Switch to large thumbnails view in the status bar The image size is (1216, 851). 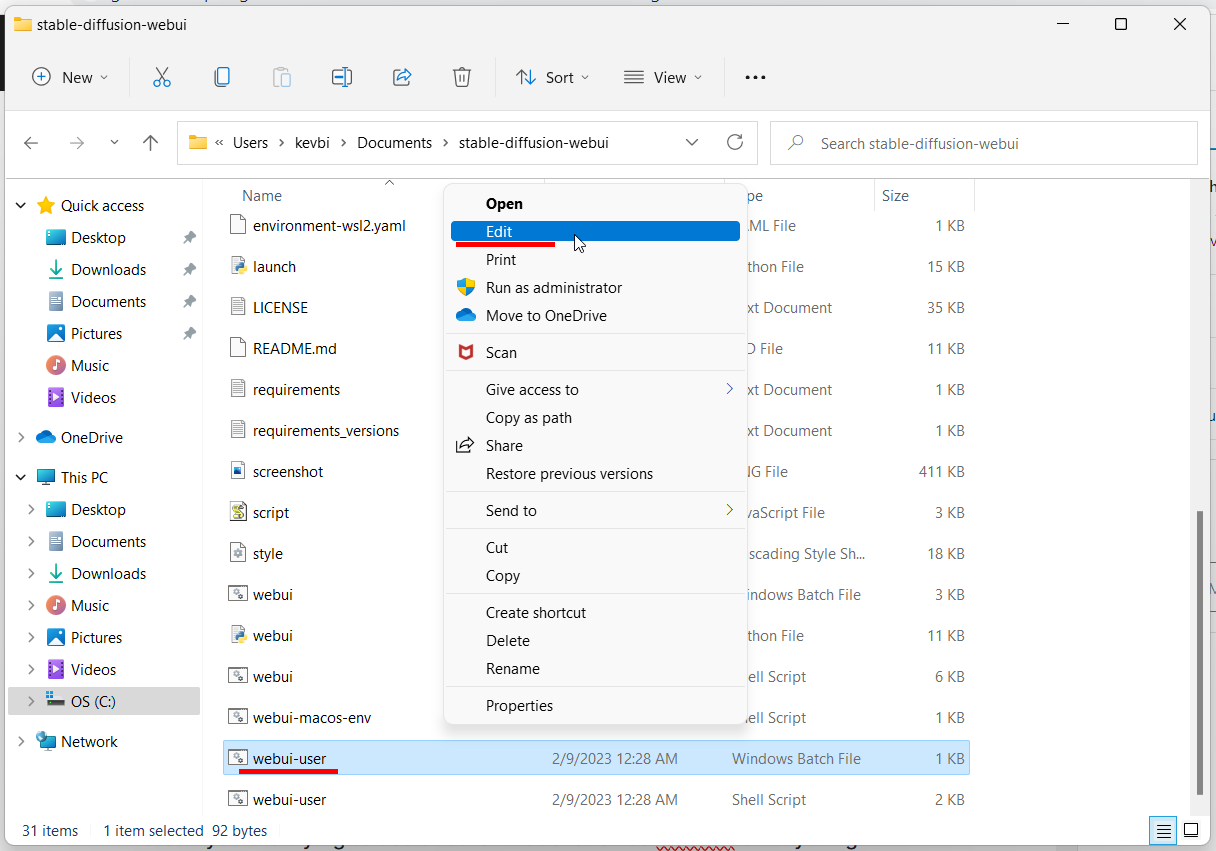pyautogui.click(x=1191, y=831)
